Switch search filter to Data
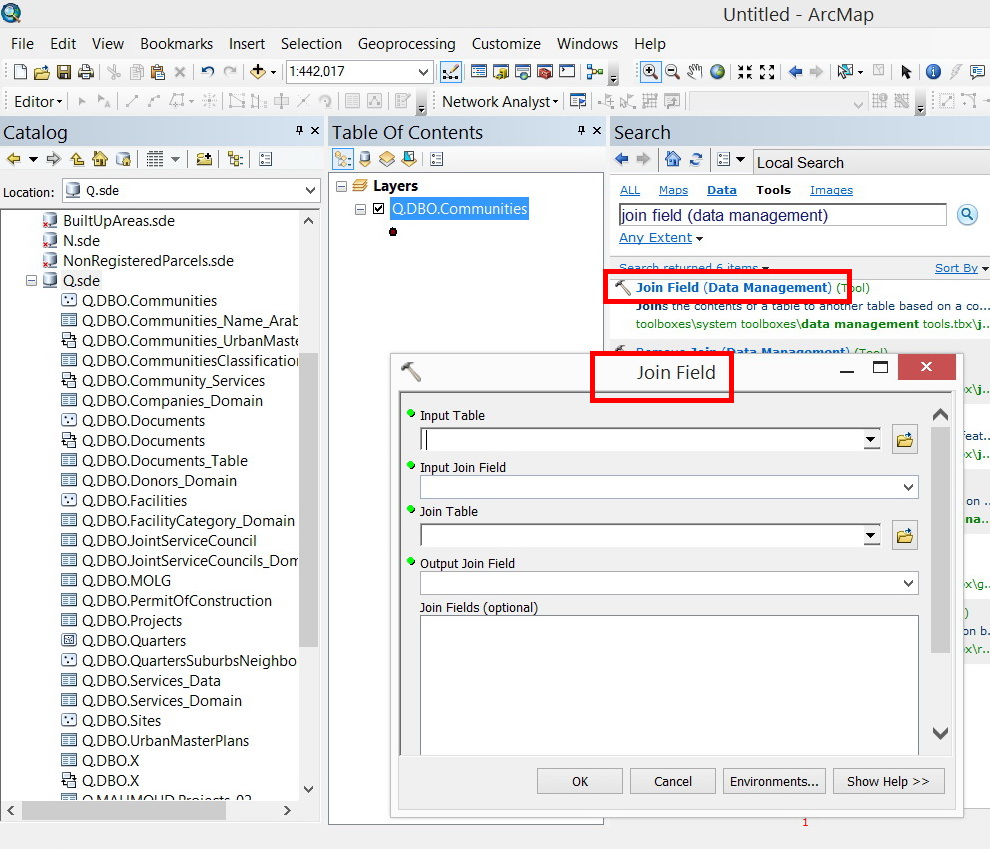The width and height of the screenshot is (990, 849). 722,190
